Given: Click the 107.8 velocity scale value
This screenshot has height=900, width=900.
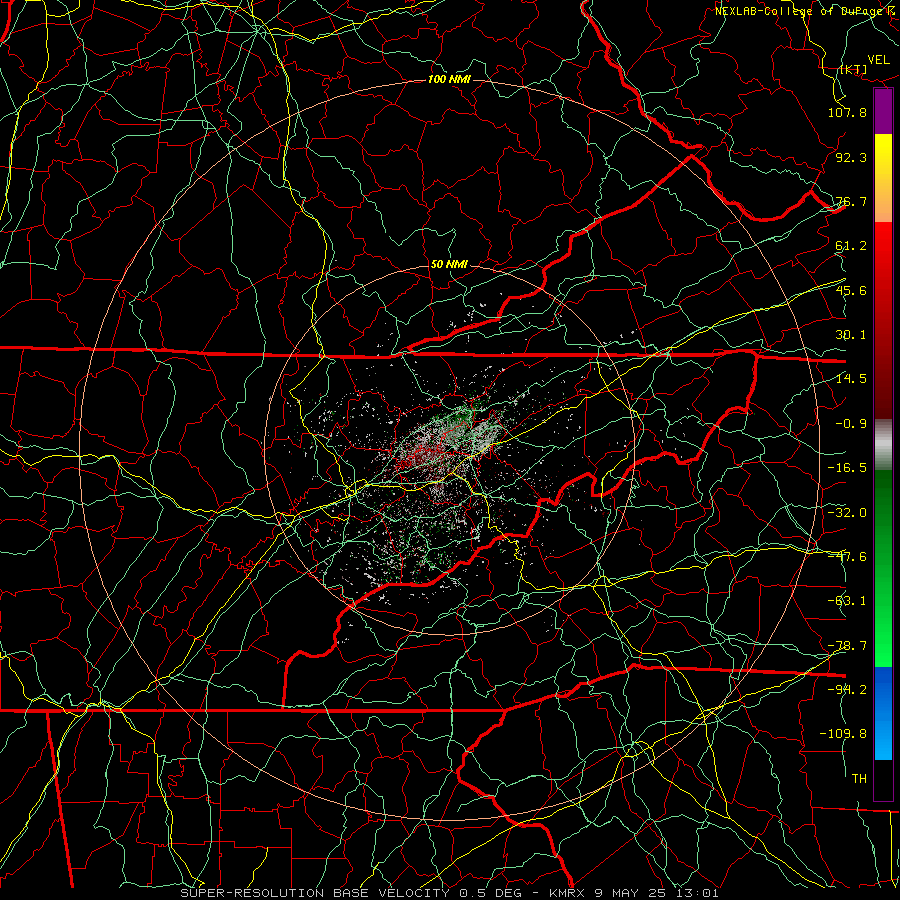Looking at the screenshot, I should (847, 112).
